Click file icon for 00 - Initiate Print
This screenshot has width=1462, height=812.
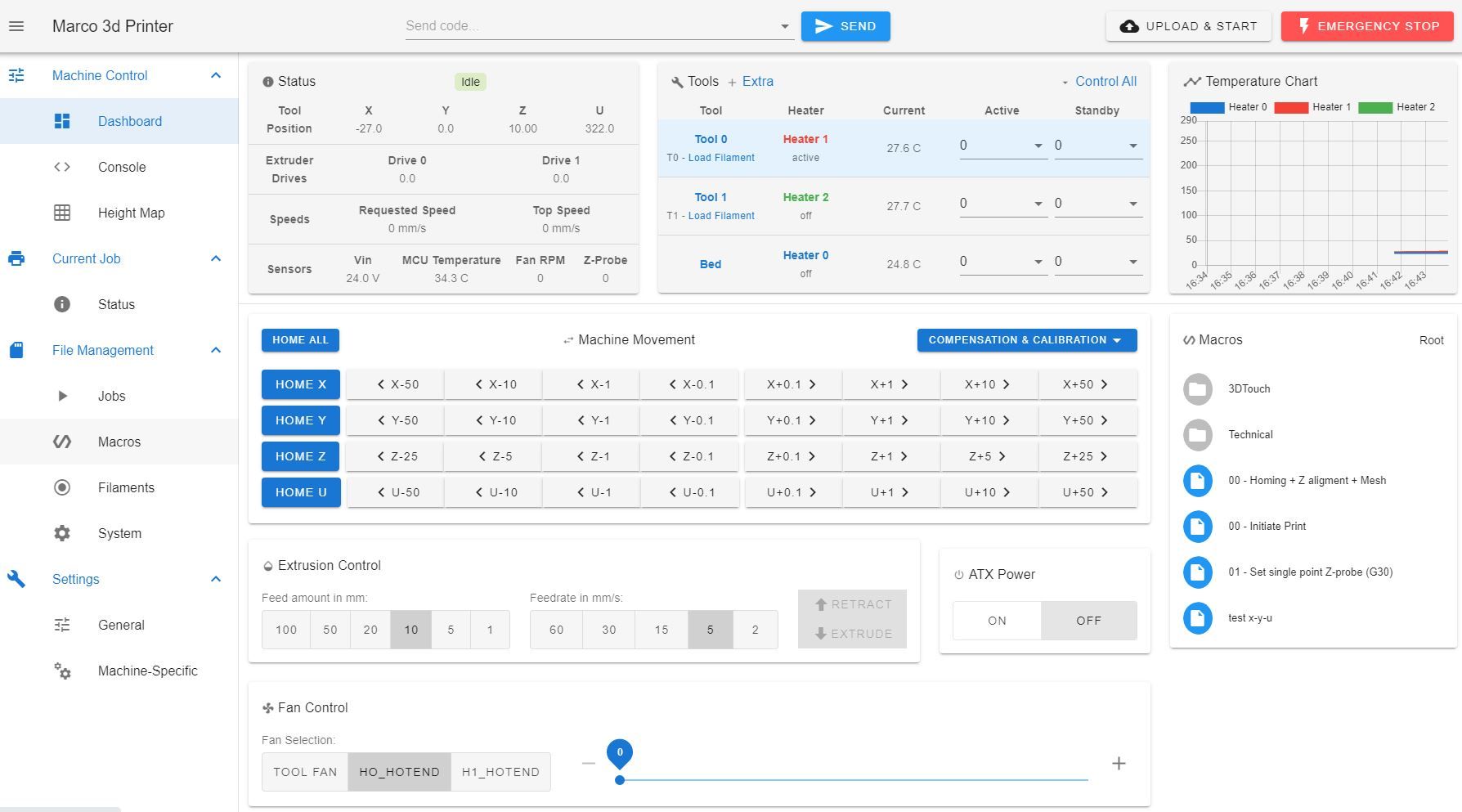coord(1198,527)
